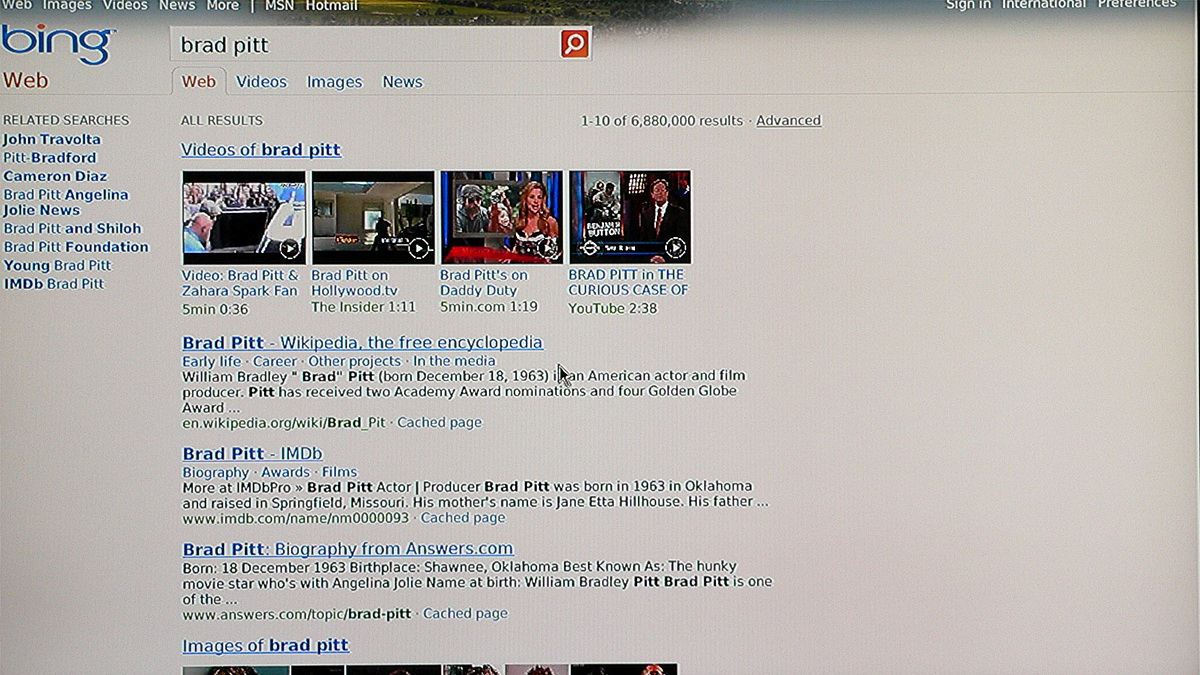Play the Brad Pitt on Hollywood.tv thumbnail
The width and height of the screenshot is (1200, 675).
pos(373,217)
